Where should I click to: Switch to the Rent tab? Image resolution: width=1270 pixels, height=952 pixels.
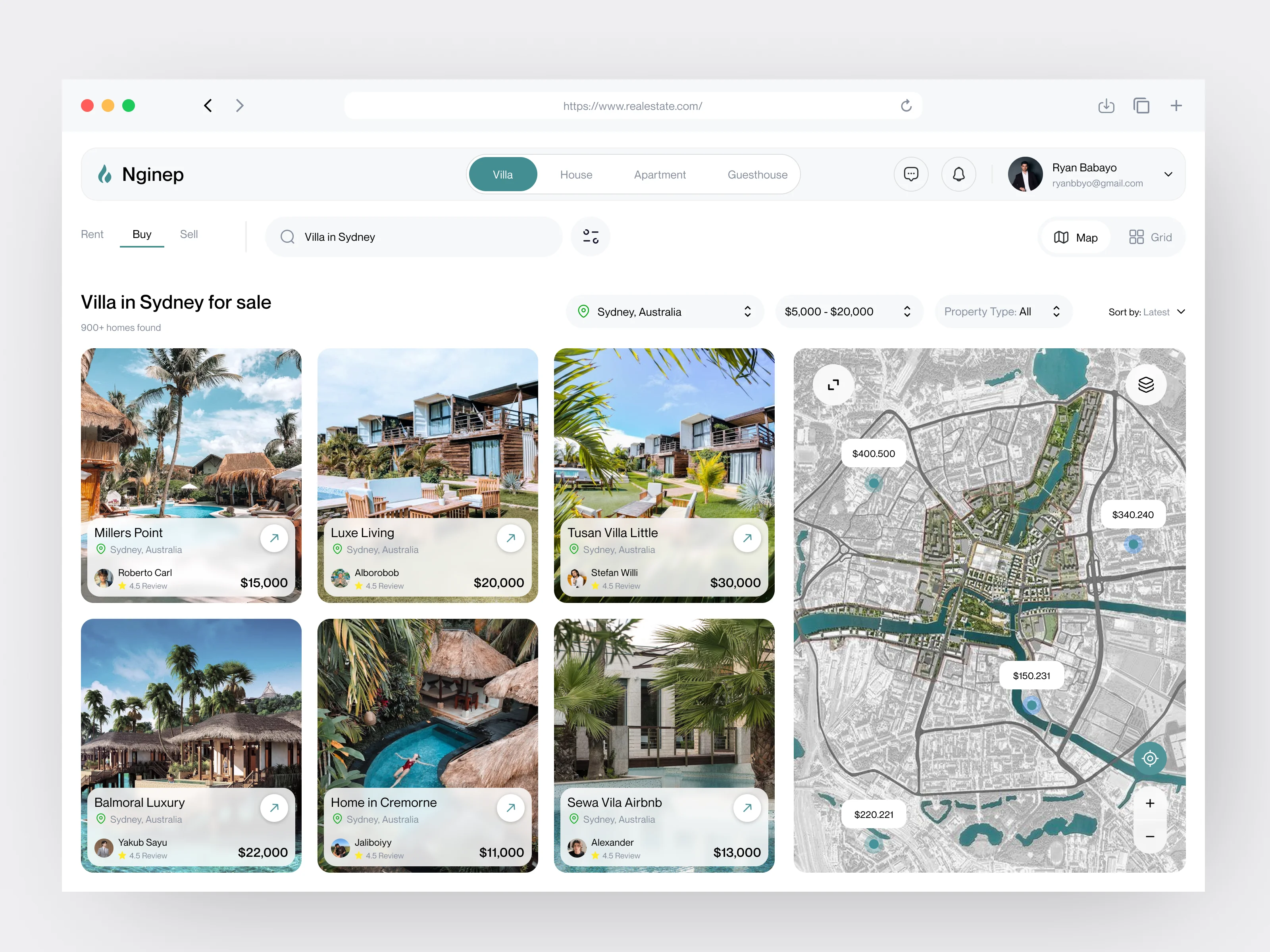pos(92,234)
